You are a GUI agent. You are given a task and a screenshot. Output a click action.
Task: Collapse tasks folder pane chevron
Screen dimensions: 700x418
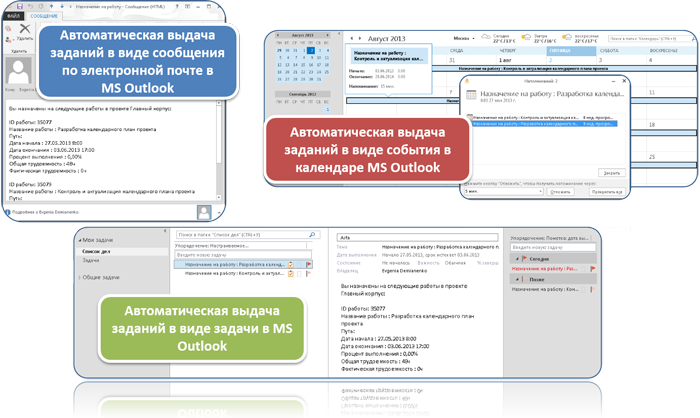click(165, 231)
